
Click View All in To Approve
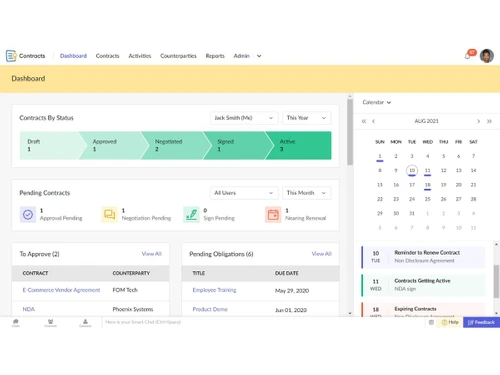[x=152, y=254]
